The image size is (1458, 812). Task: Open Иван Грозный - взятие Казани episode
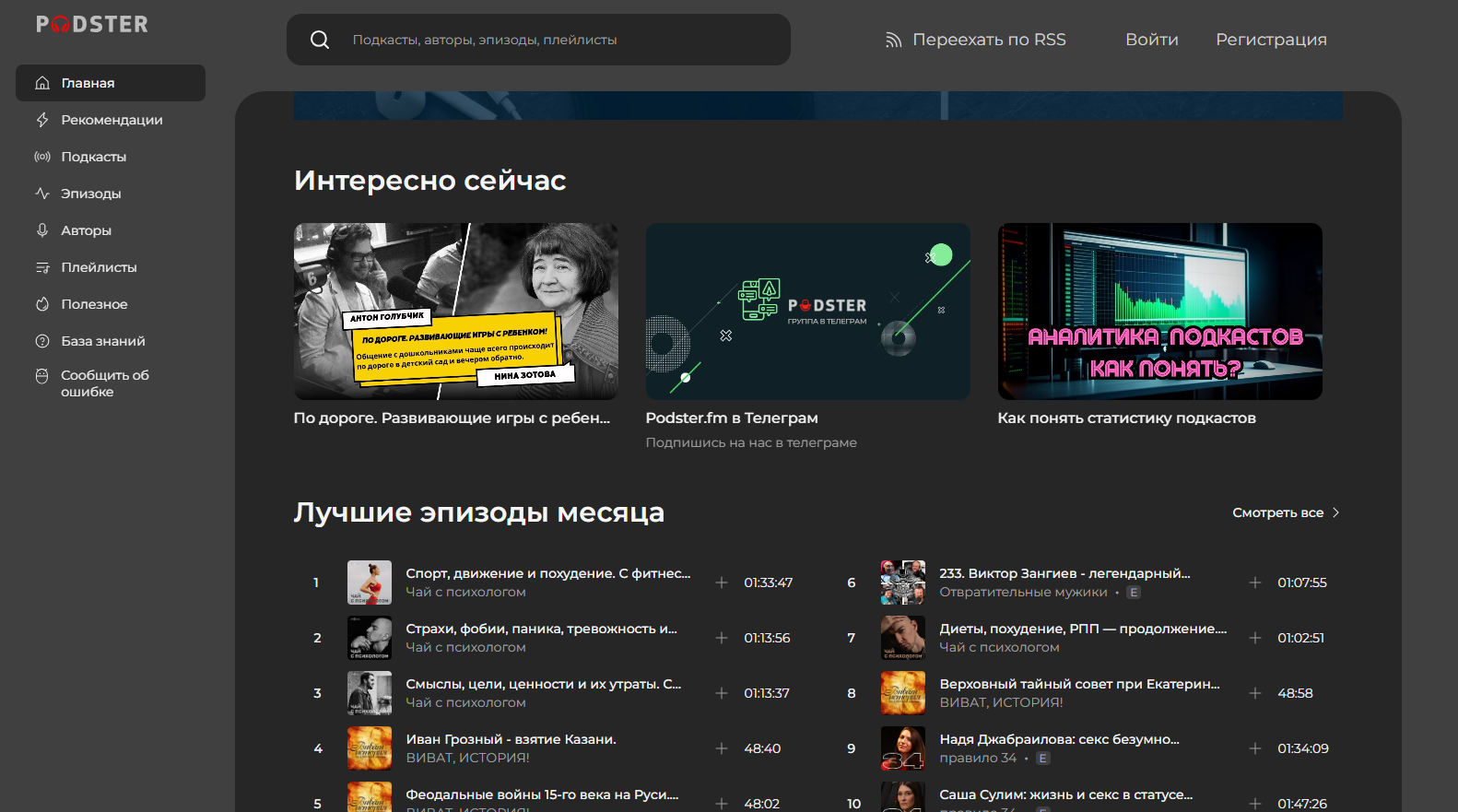click(511, 739)
